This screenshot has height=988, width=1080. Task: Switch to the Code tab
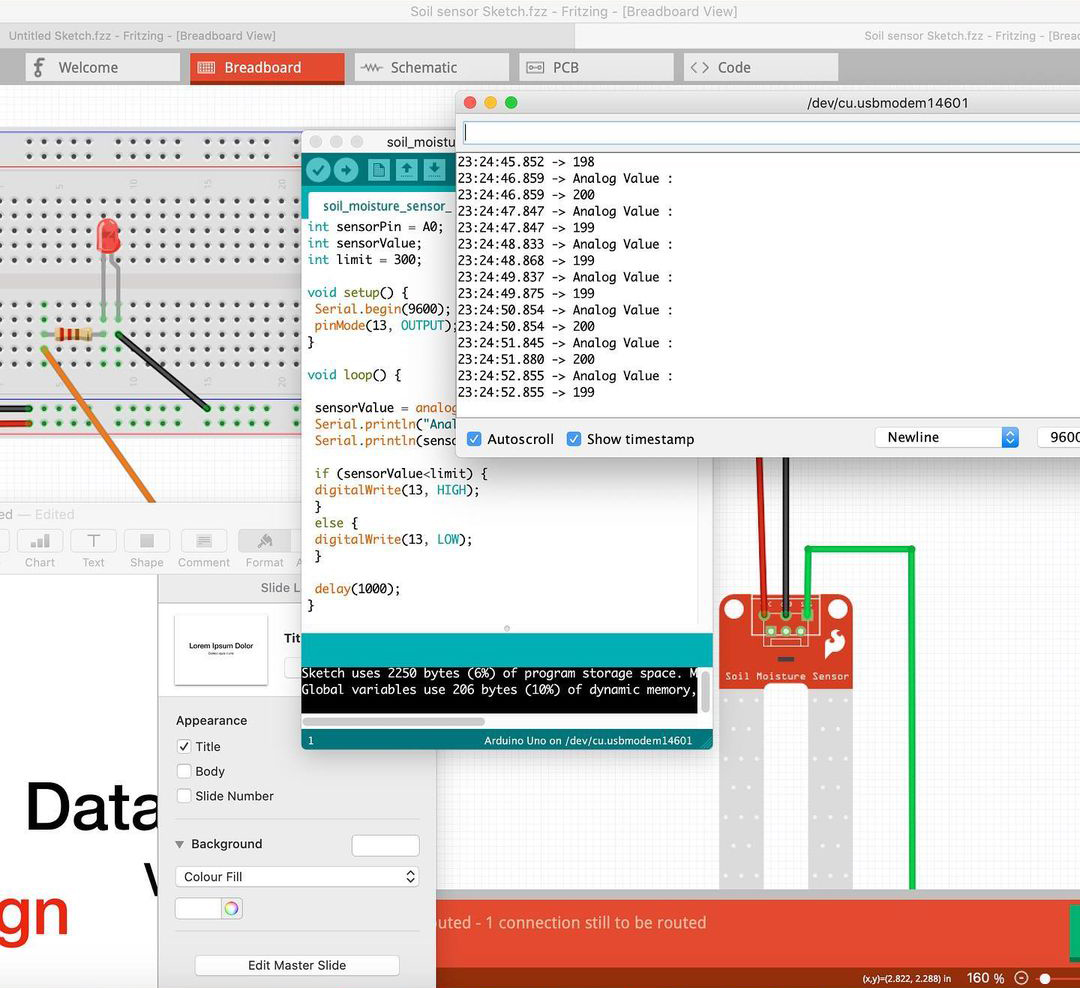click(x=760, y=68)
